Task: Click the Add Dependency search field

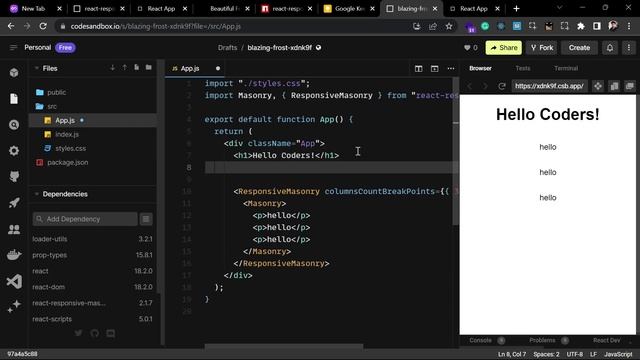Action: (85, 219)
